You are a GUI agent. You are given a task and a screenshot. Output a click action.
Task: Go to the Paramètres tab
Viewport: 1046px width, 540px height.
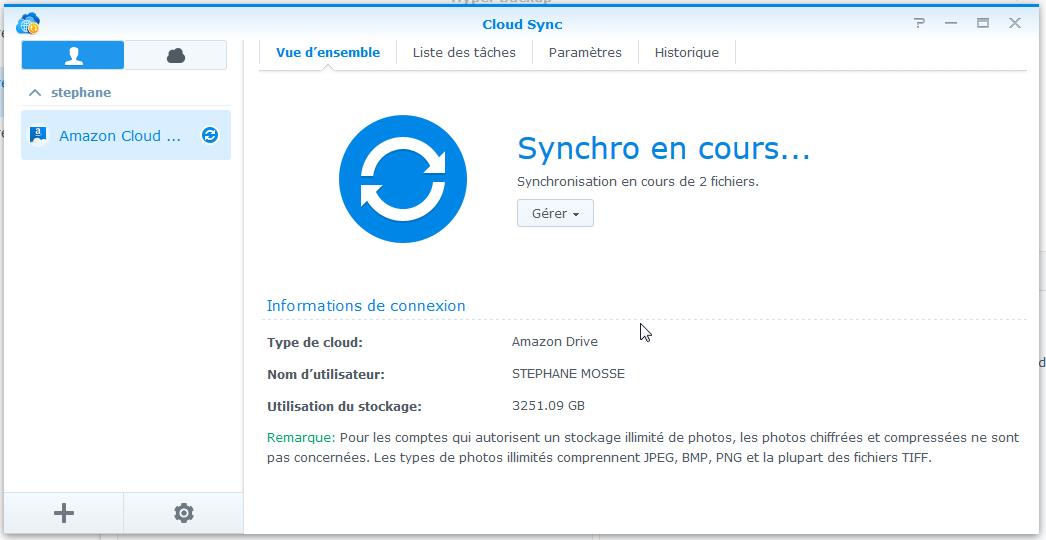[585, 53]
